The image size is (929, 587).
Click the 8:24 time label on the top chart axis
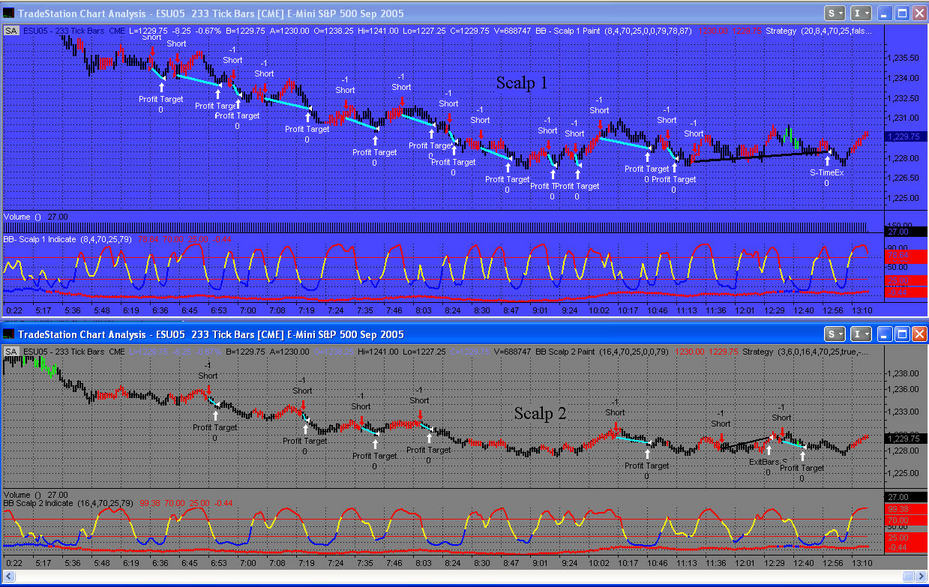pyautogui.click(x=452, y=310)
